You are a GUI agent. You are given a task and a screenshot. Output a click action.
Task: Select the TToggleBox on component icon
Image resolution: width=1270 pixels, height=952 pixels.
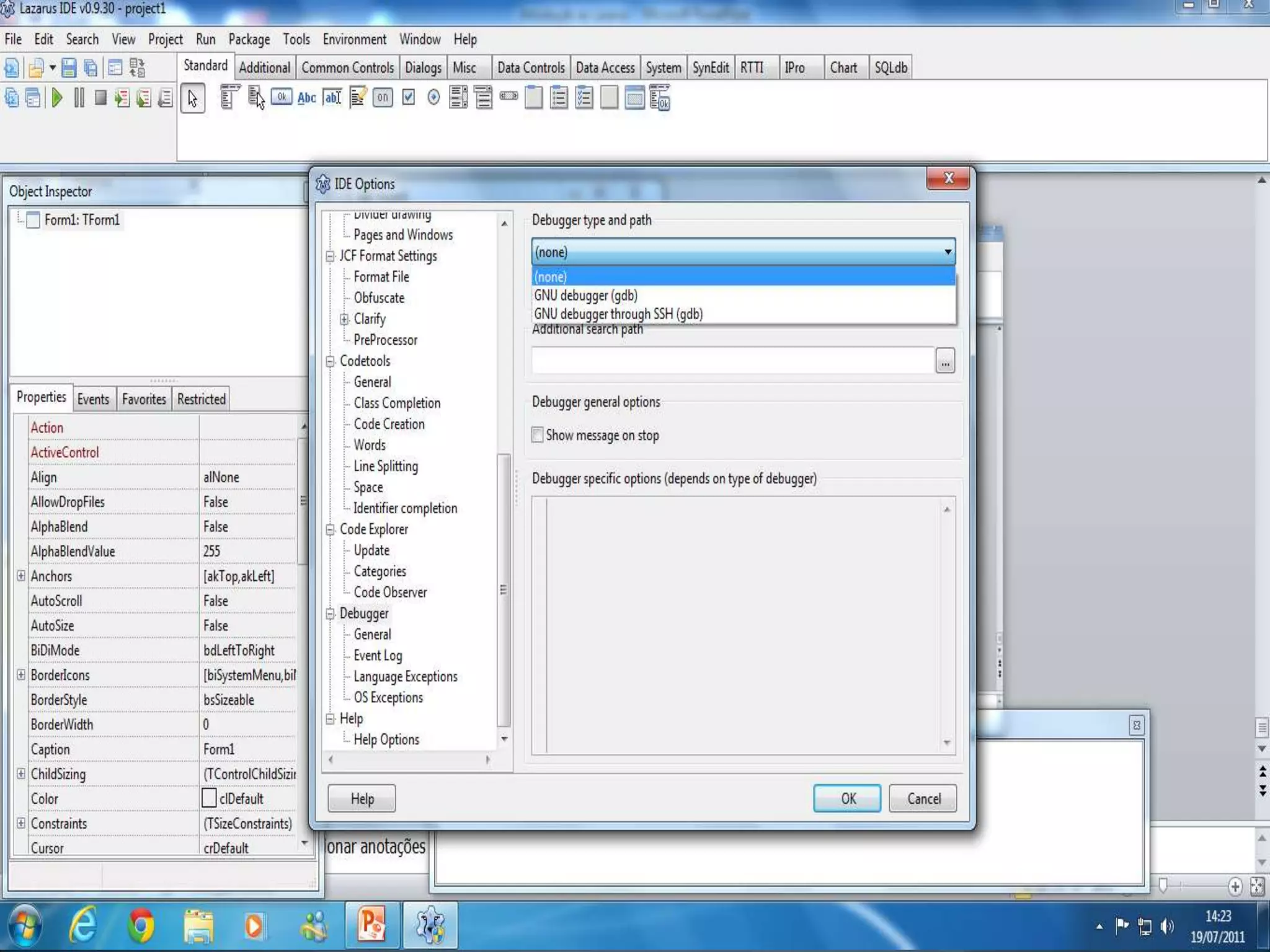(383, 98)
